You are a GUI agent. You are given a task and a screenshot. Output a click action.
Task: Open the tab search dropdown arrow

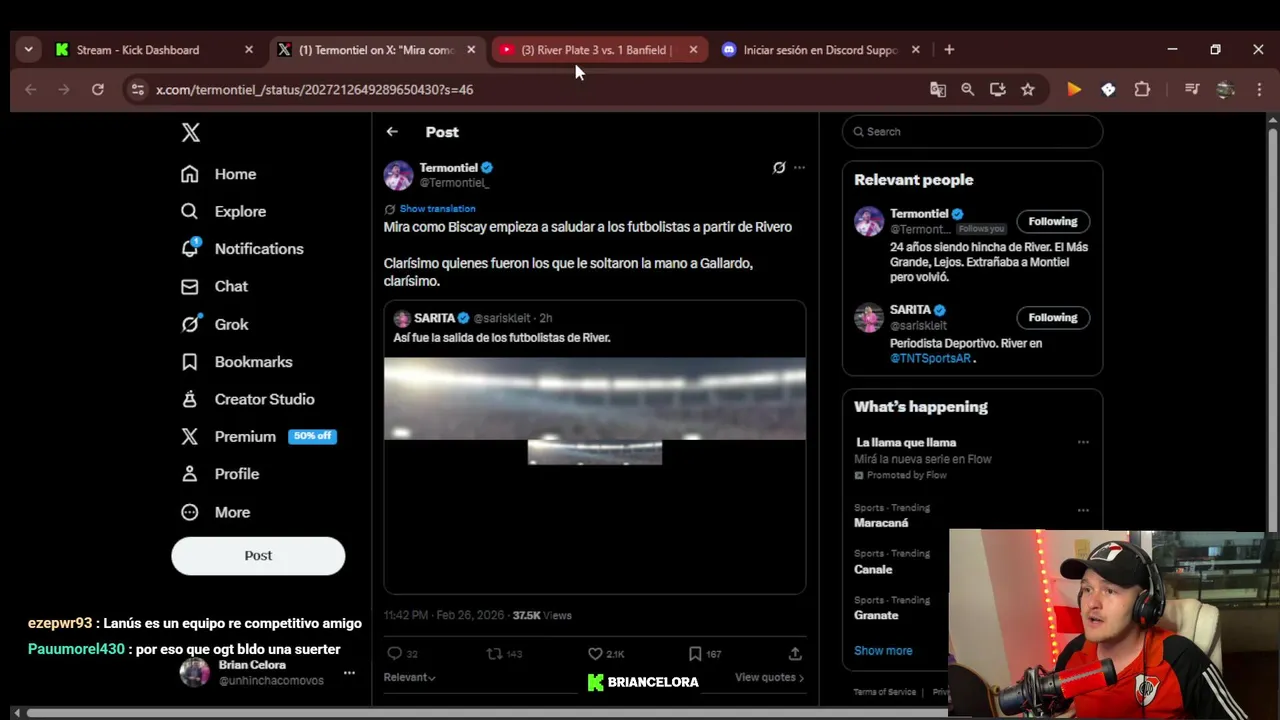click(28, 49)
